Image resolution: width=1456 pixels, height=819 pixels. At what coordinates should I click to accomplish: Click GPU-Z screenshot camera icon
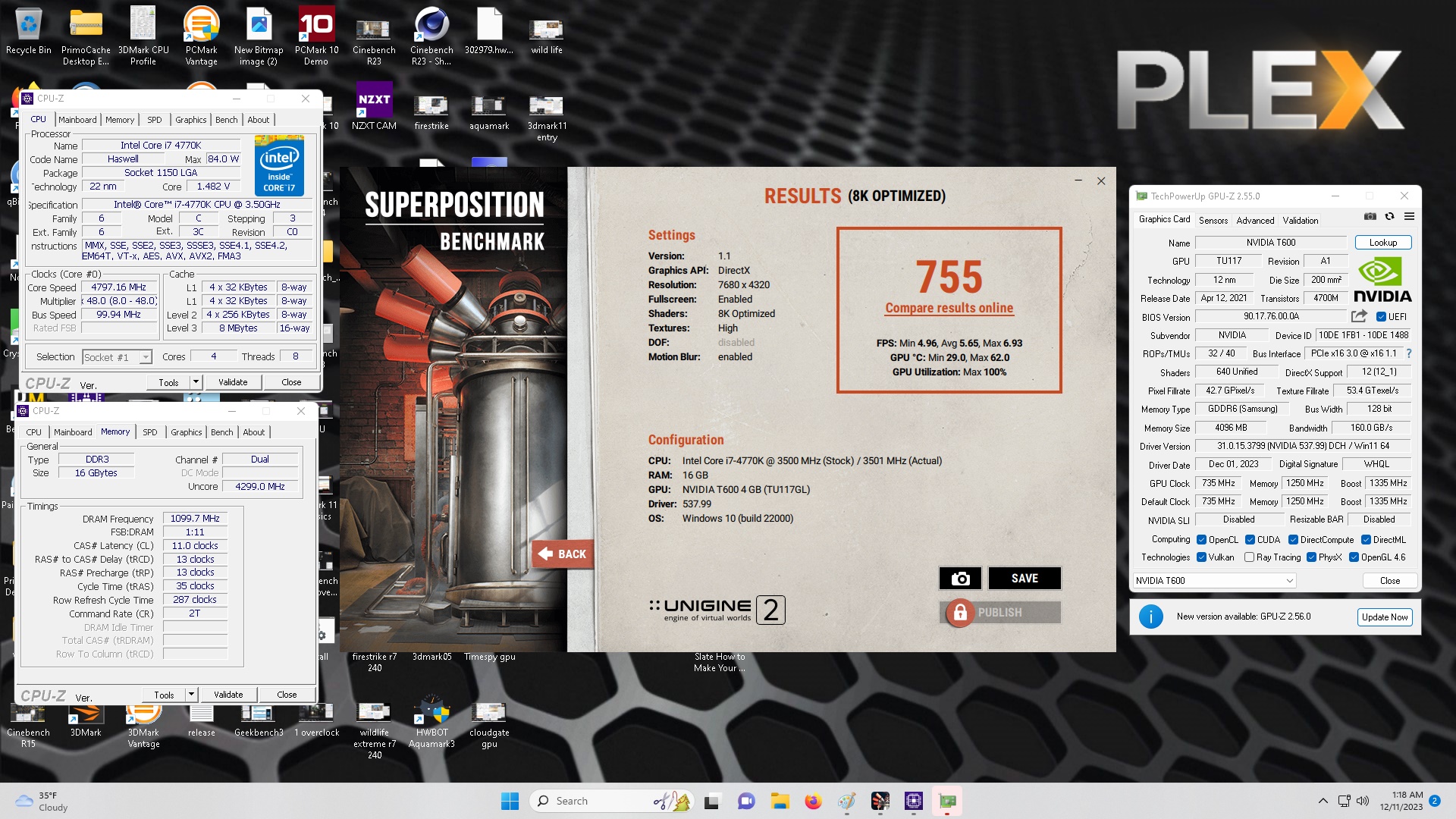pyautogui.click(x=1370, y=217)
